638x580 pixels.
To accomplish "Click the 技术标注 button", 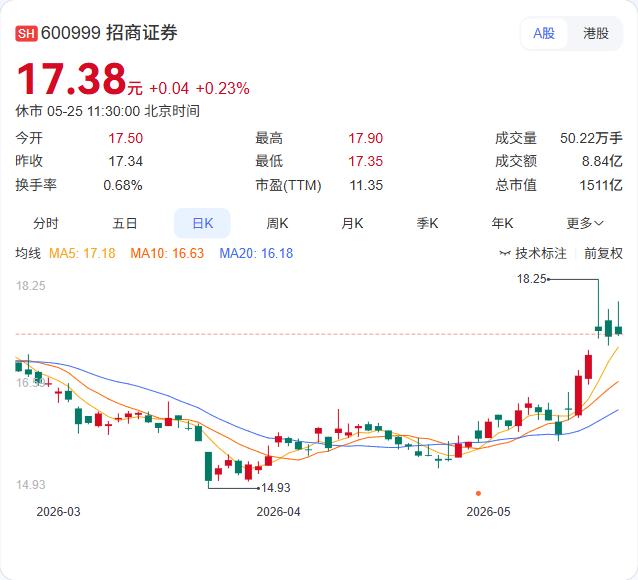I will coord(540,254).
